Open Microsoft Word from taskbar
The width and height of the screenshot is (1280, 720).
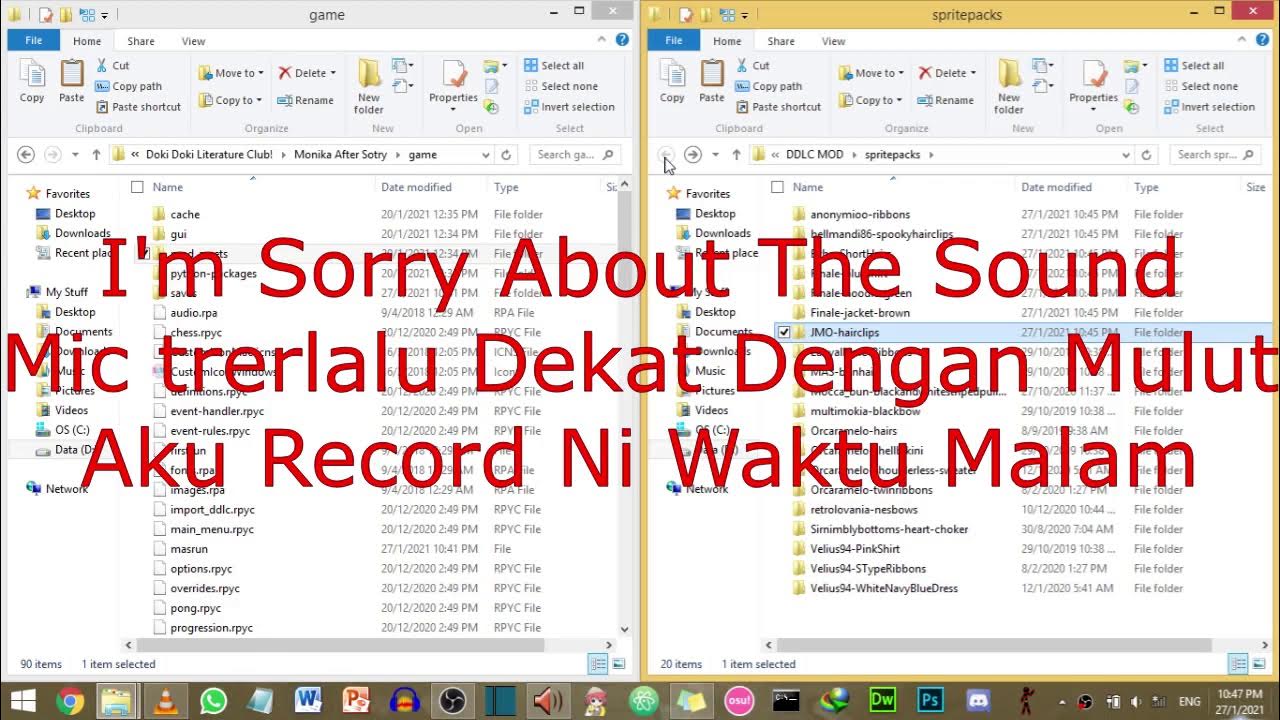[x=308, y=700]
